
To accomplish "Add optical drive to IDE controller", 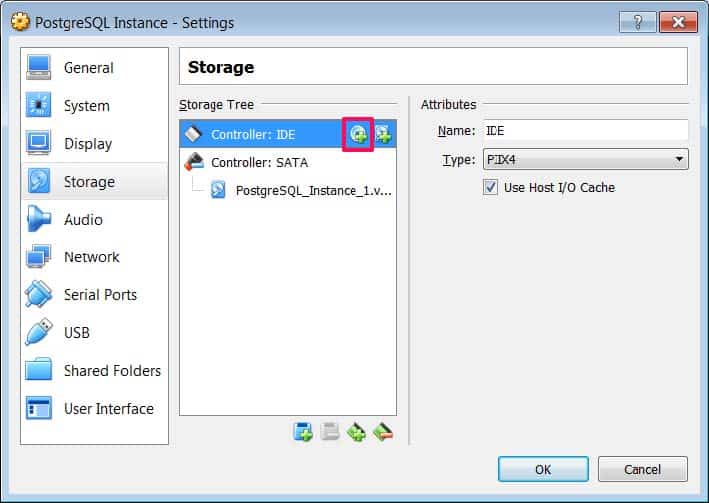I will pos(358,134).
